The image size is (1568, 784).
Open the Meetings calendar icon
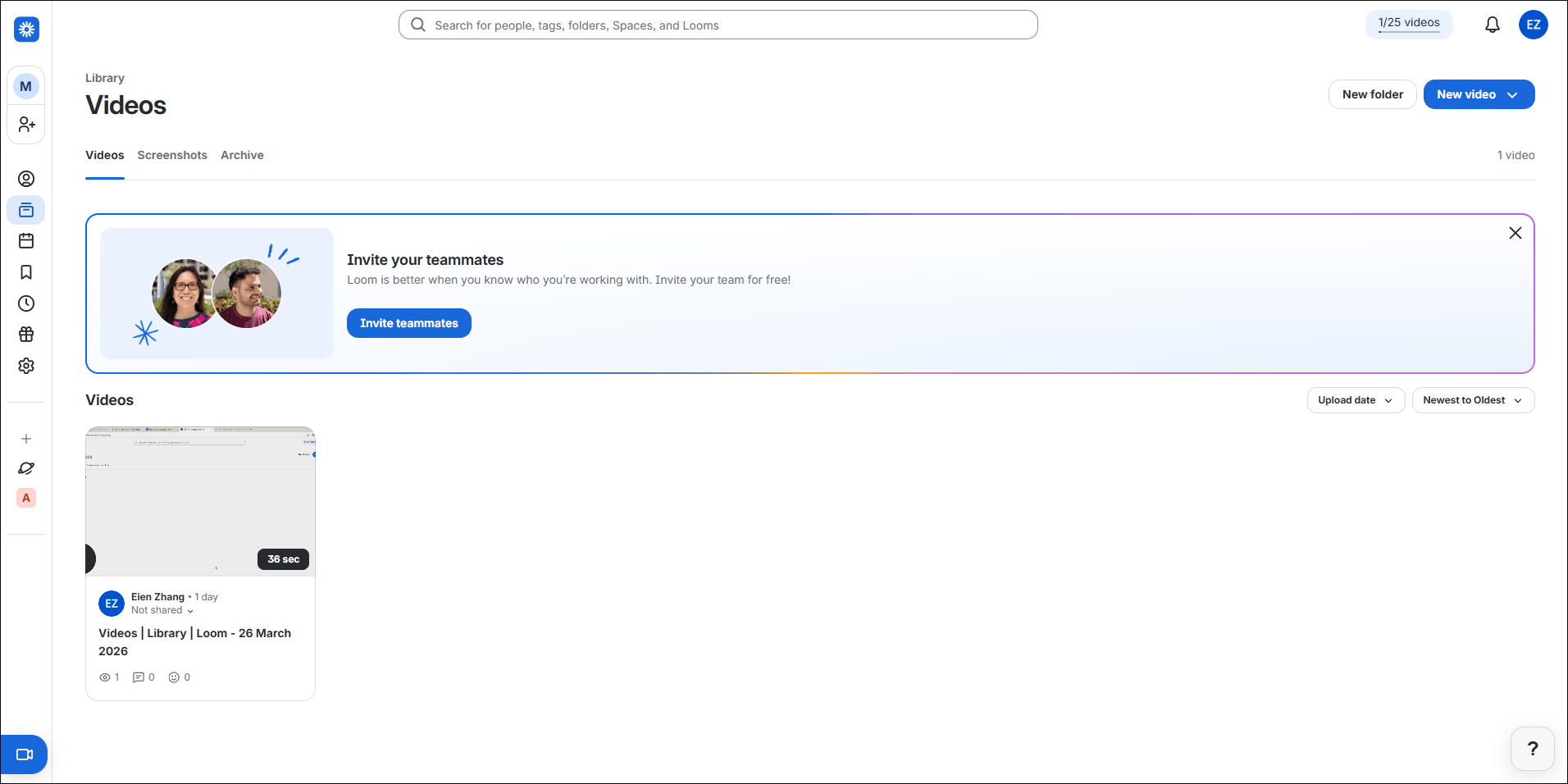(x=25, y=240)
